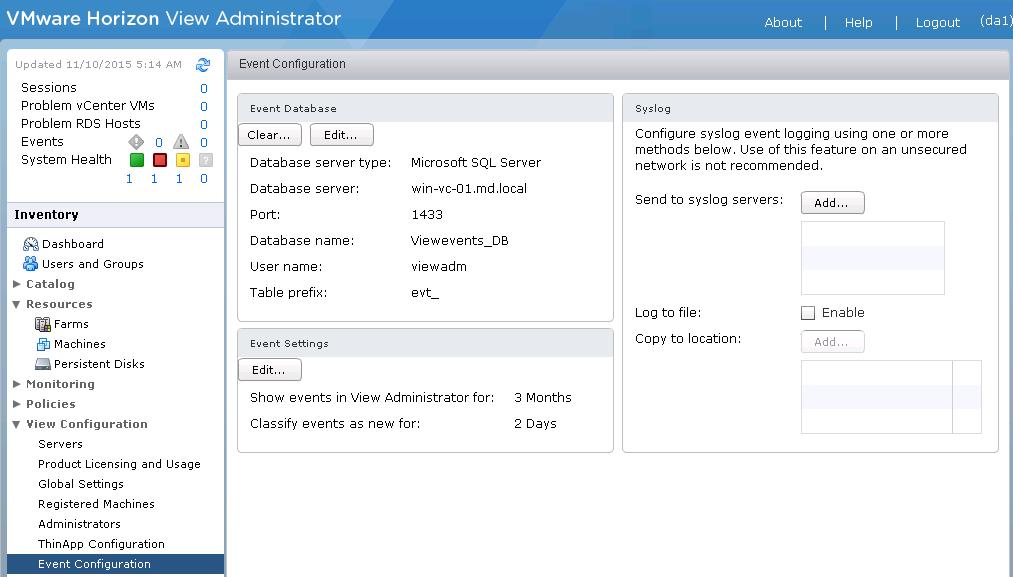Click the Persistent Disks drive icon
Image resolution: width=1013 pixels, height=577 pixels.
[43, 364]
